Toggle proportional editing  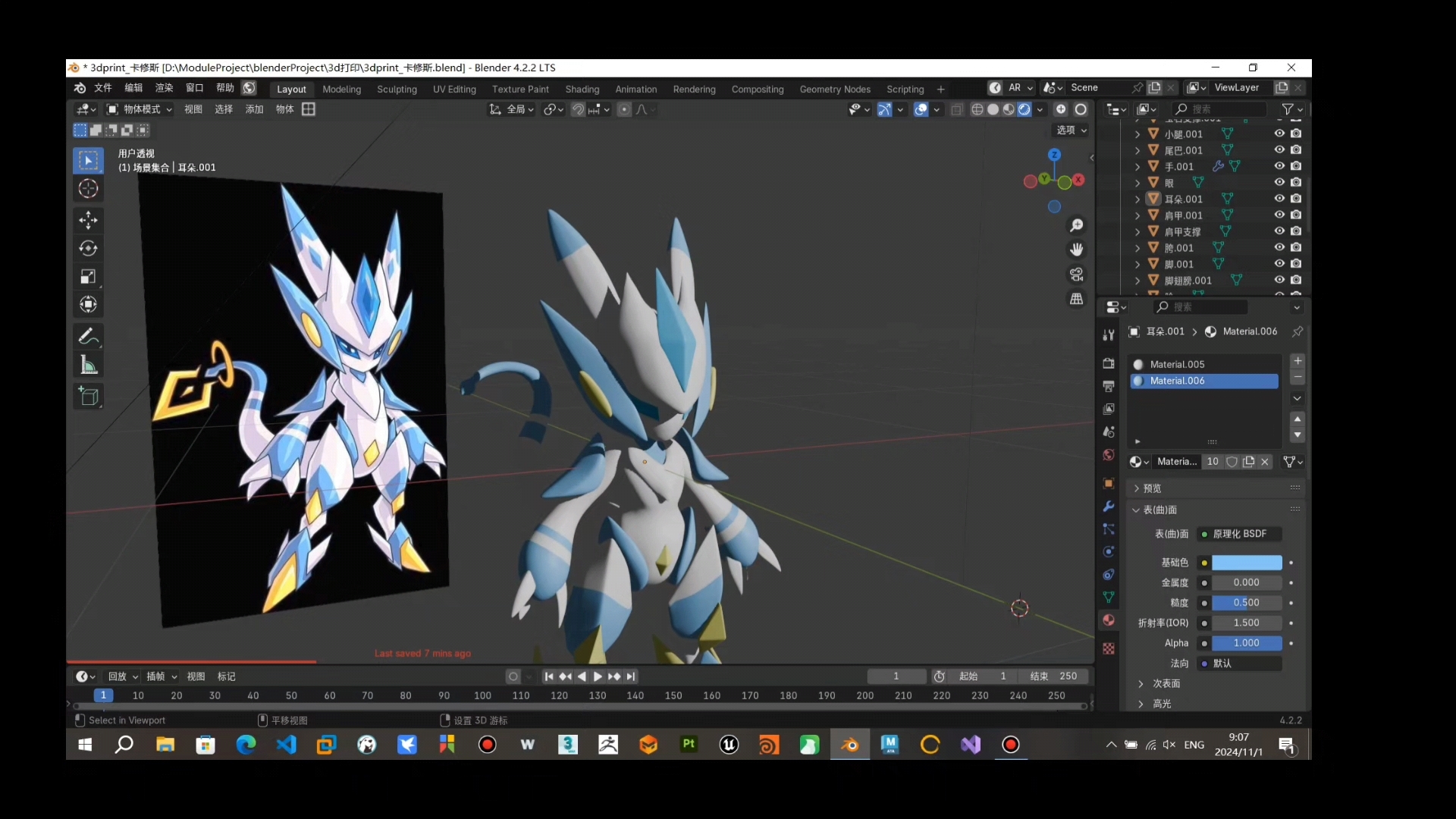pyautogui.click(x=624, y=109)
